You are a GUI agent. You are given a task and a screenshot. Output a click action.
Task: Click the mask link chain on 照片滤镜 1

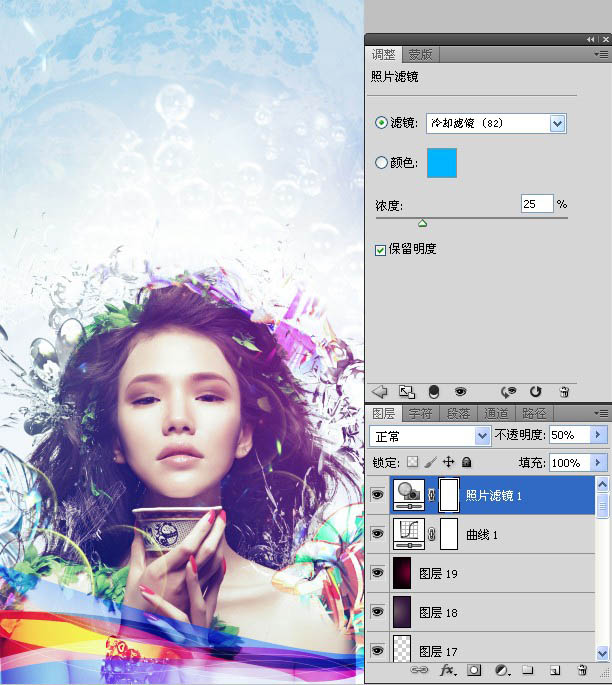(x=432, y=495)
